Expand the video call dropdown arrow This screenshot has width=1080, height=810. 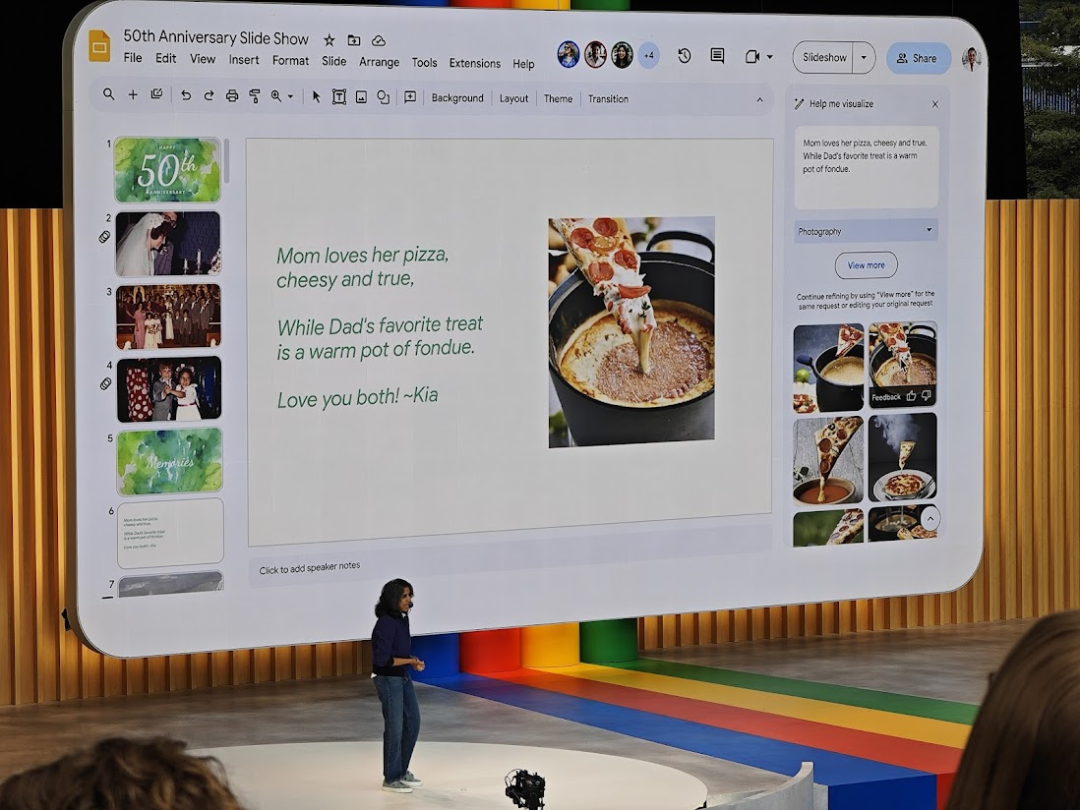point(769,57)
